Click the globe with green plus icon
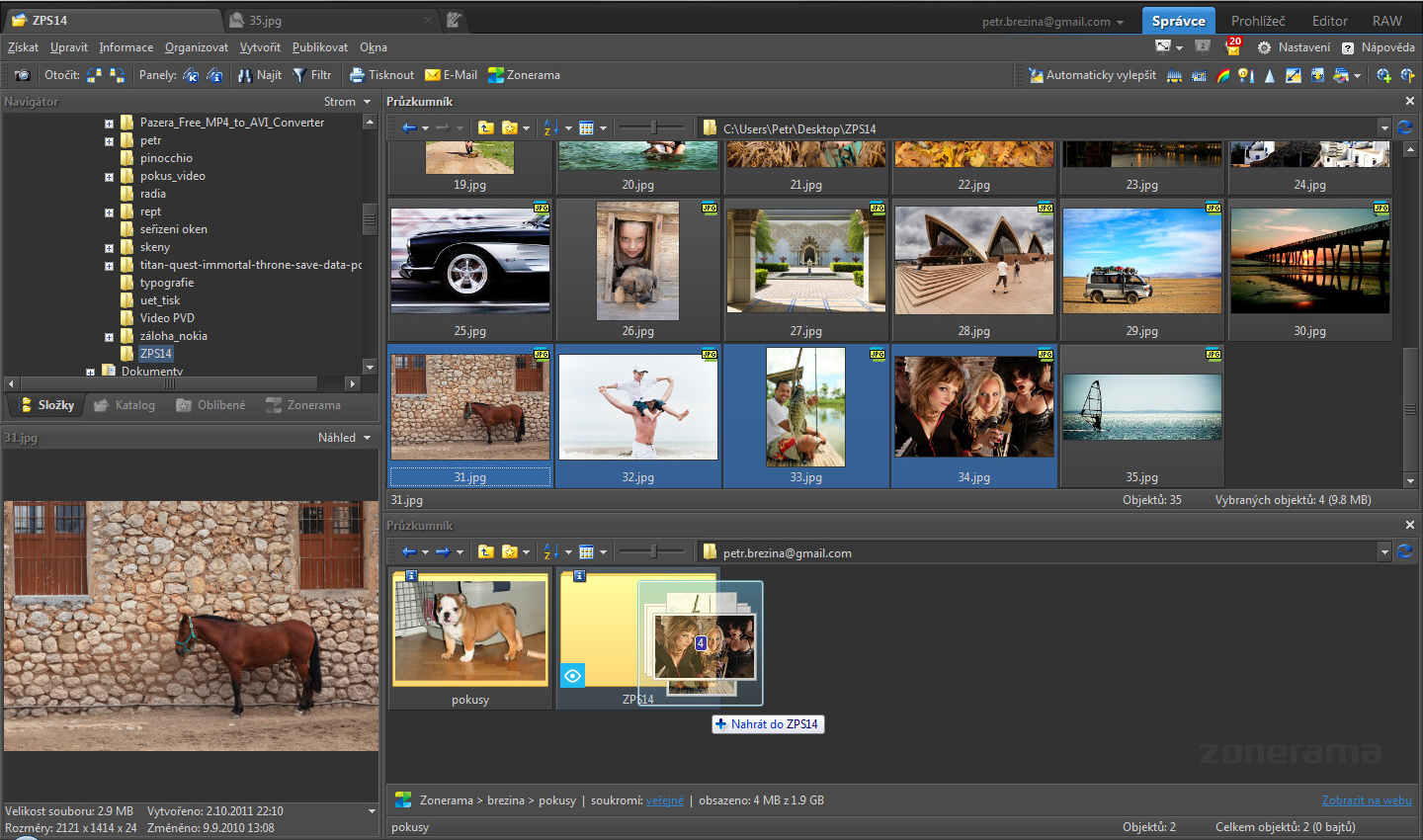 [1383, 75]
